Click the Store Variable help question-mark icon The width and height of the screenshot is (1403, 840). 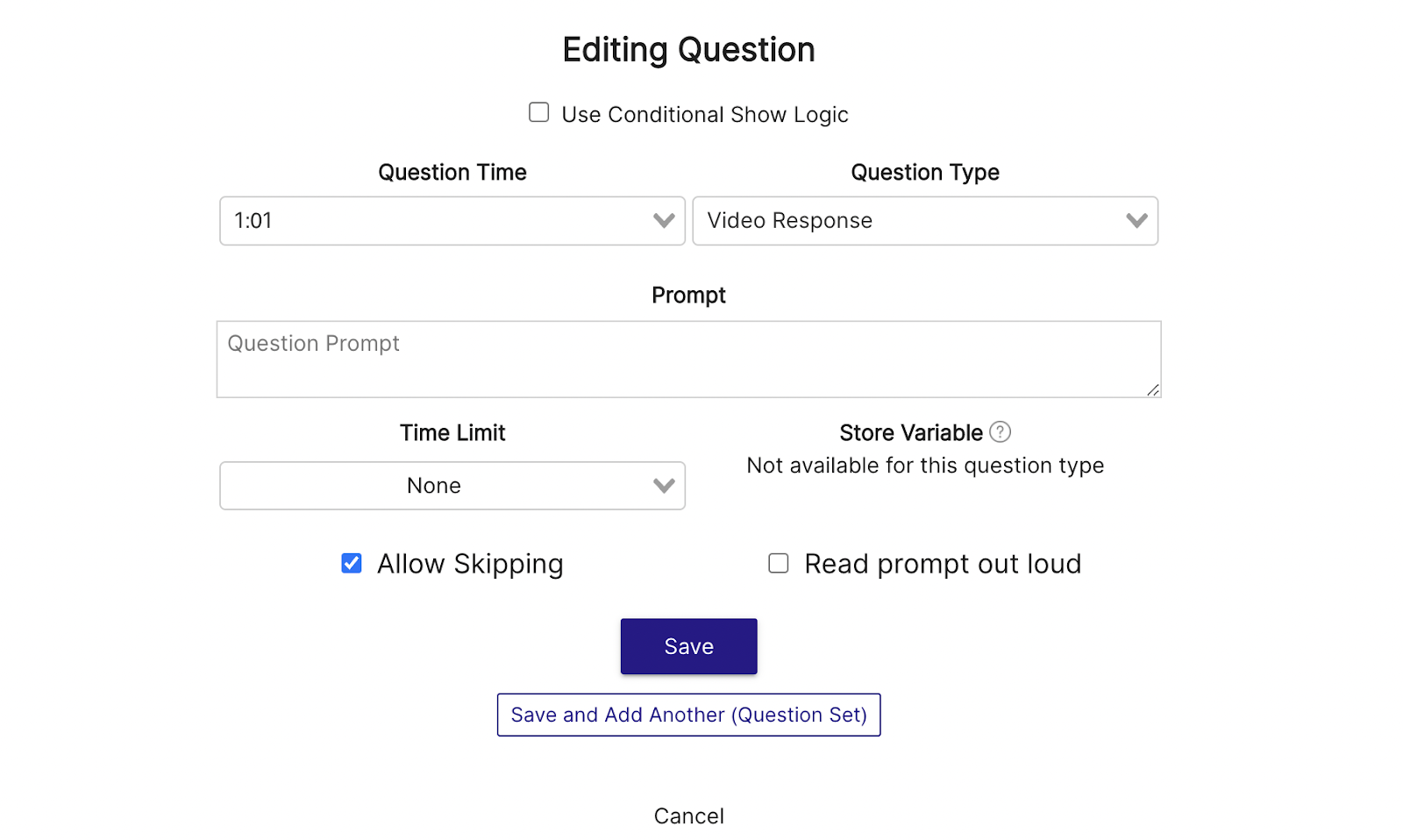pos(1000,432)
